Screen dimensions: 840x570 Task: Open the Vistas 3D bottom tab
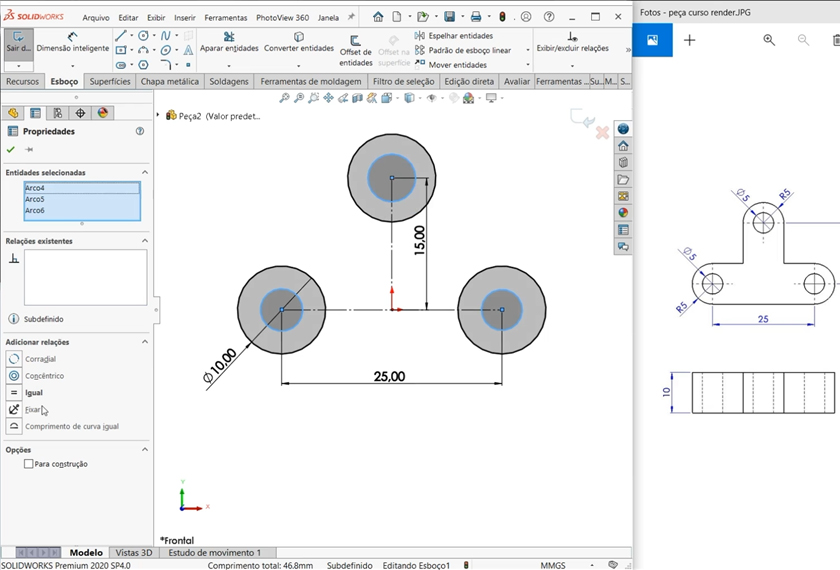click(x=134, y=552)
